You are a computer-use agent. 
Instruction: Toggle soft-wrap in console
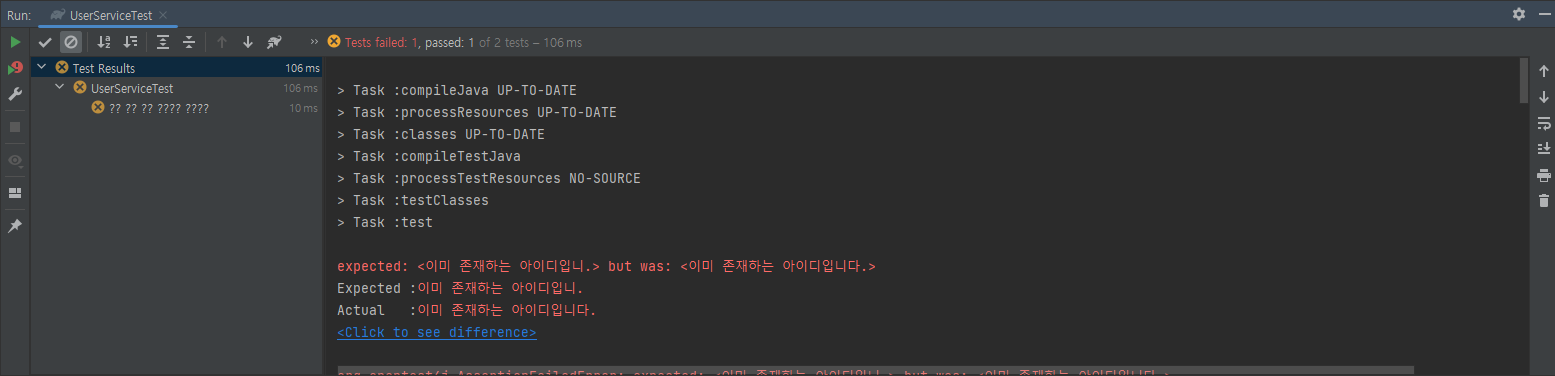(1543, 123)
